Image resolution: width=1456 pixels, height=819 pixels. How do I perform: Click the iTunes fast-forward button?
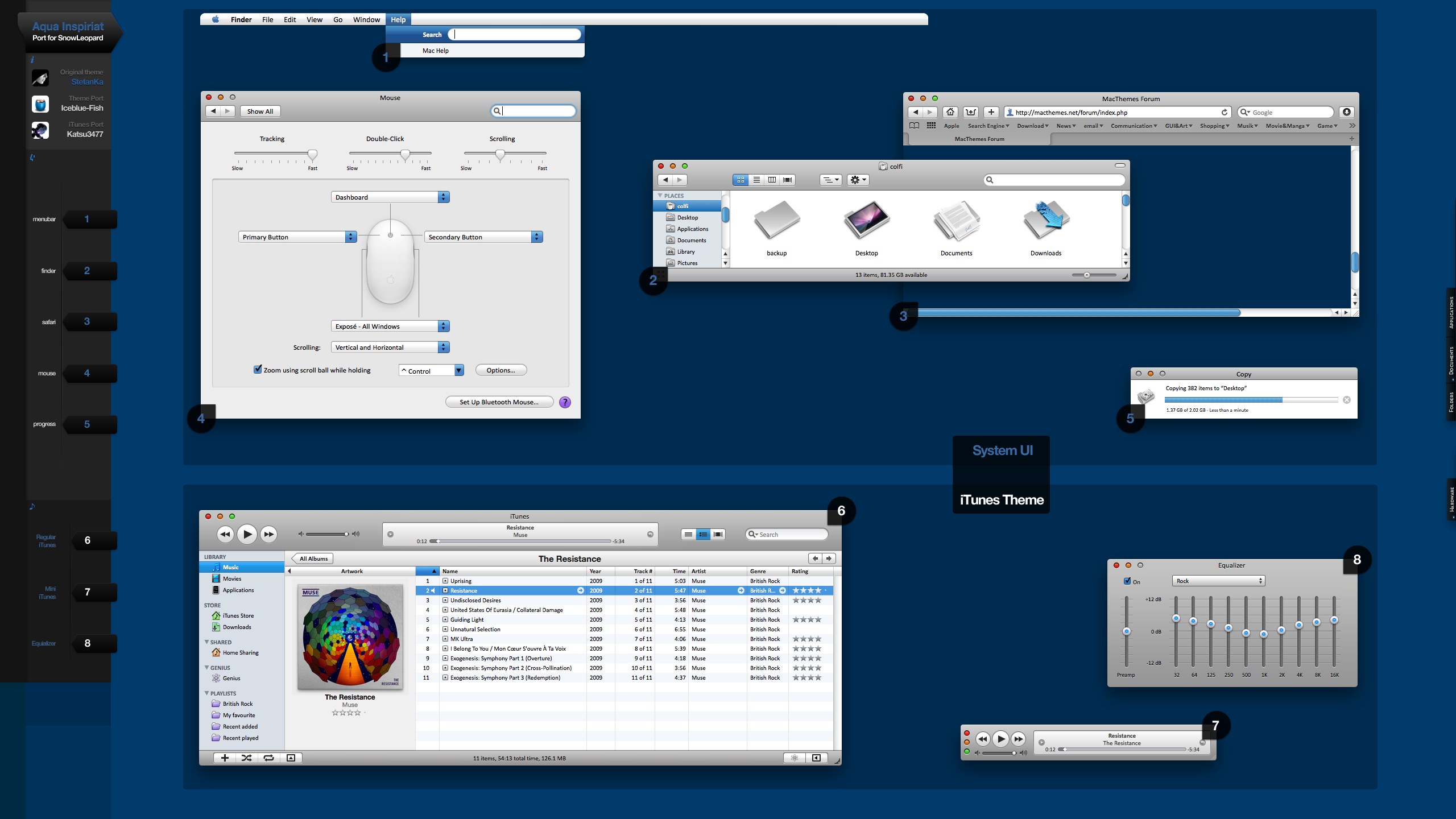point(268,534)
